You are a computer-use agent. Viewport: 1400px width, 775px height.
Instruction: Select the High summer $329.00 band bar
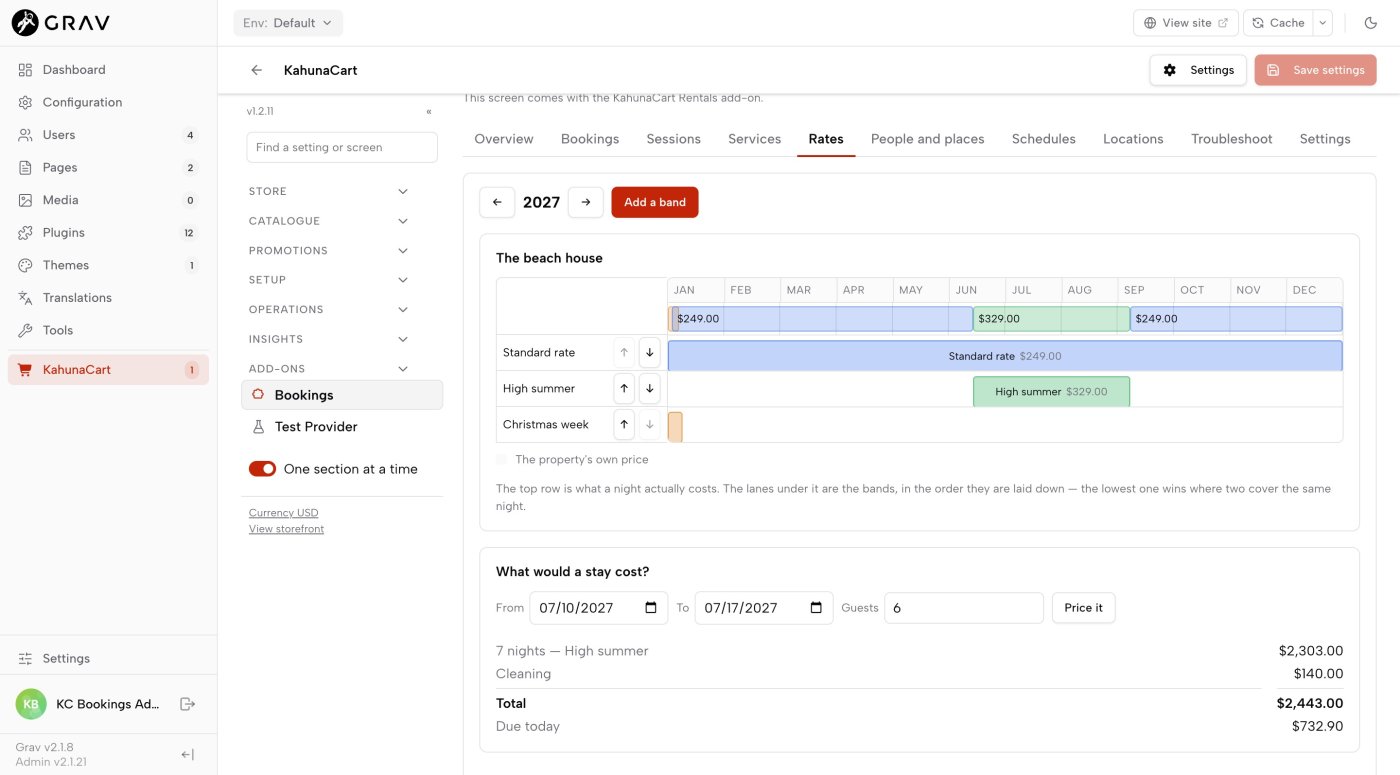pyautogui.click(x=1051, y=392)
